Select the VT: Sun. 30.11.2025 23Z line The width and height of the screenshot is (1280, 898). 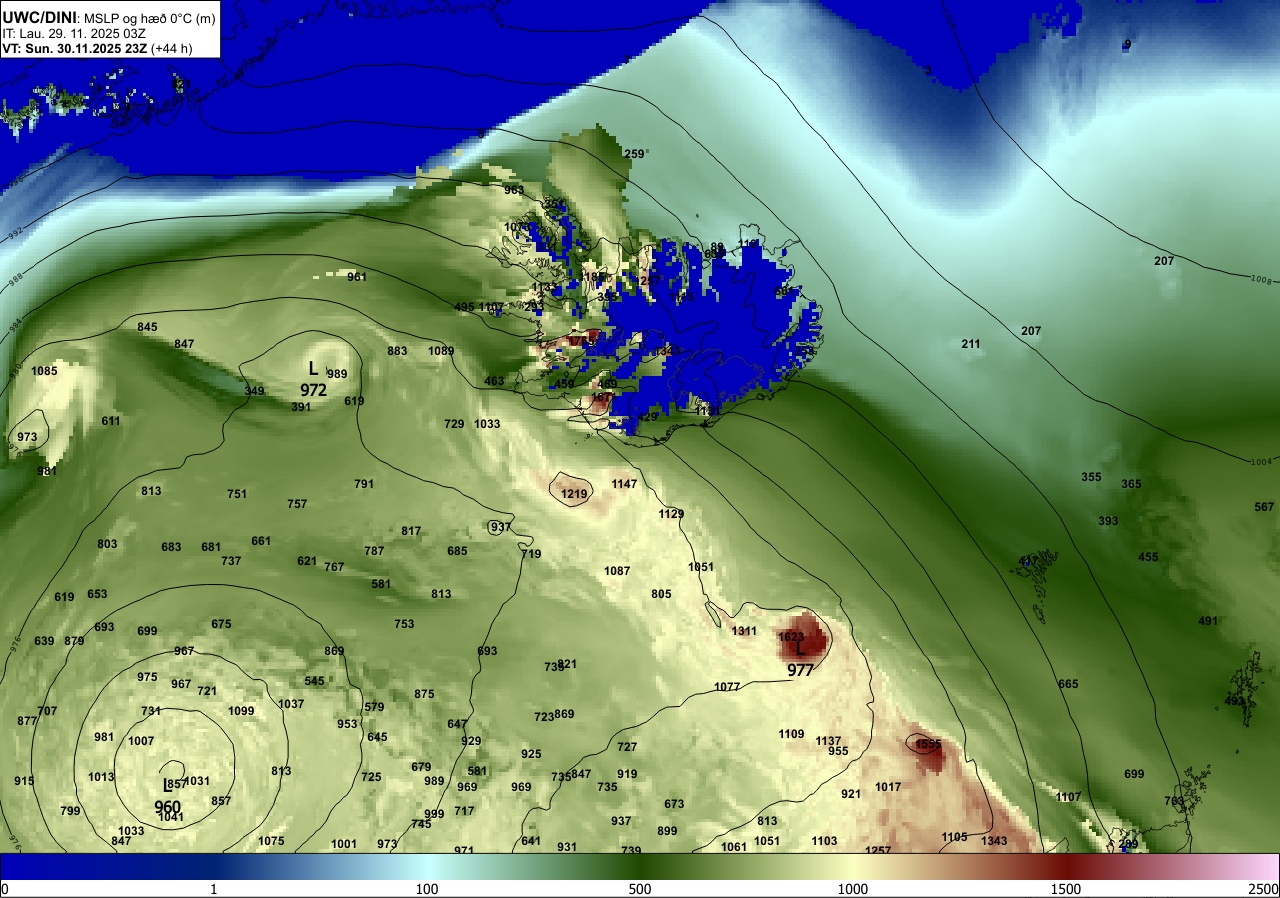pos(97,48)
